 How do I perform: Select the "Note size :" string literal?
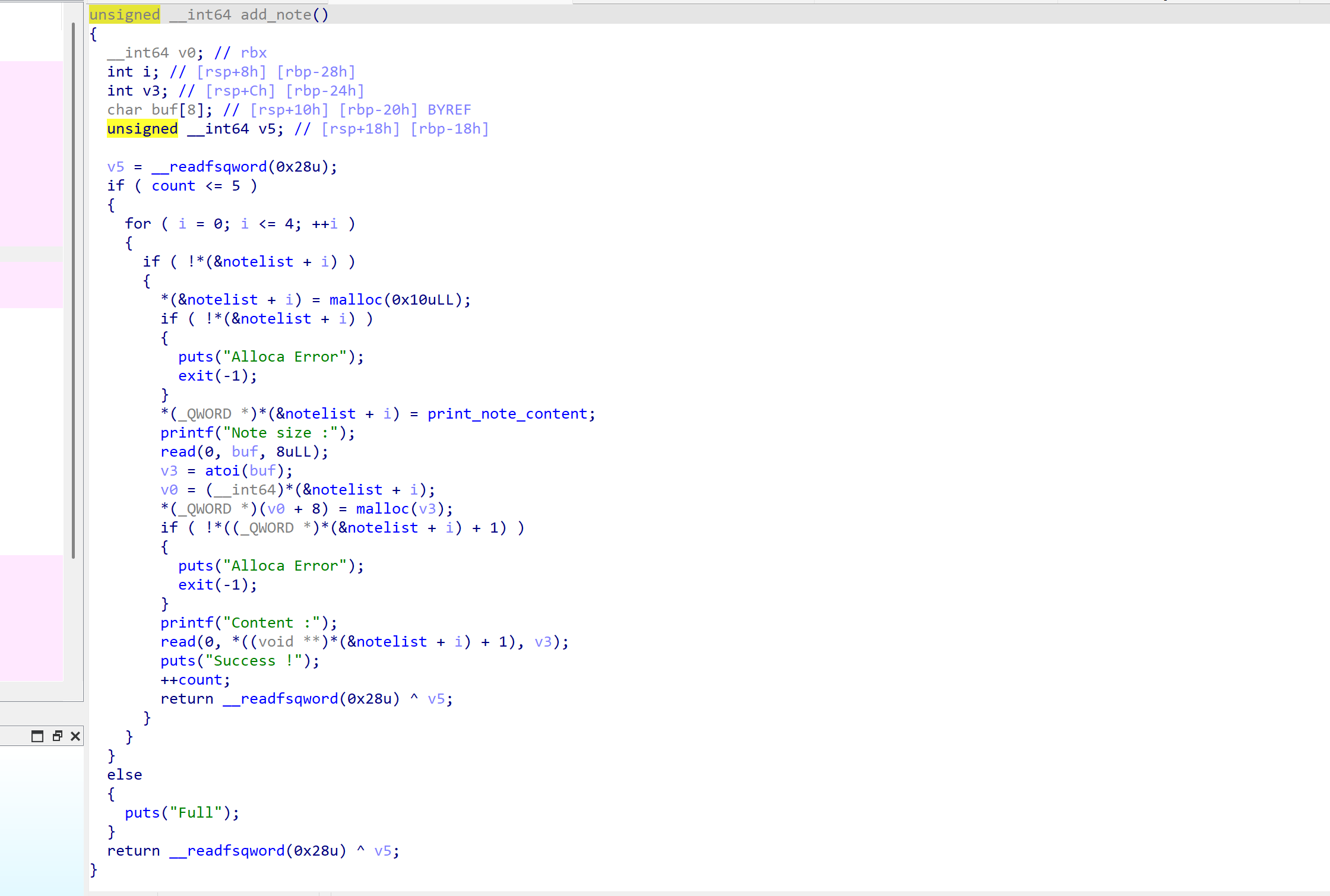point(280,433)
